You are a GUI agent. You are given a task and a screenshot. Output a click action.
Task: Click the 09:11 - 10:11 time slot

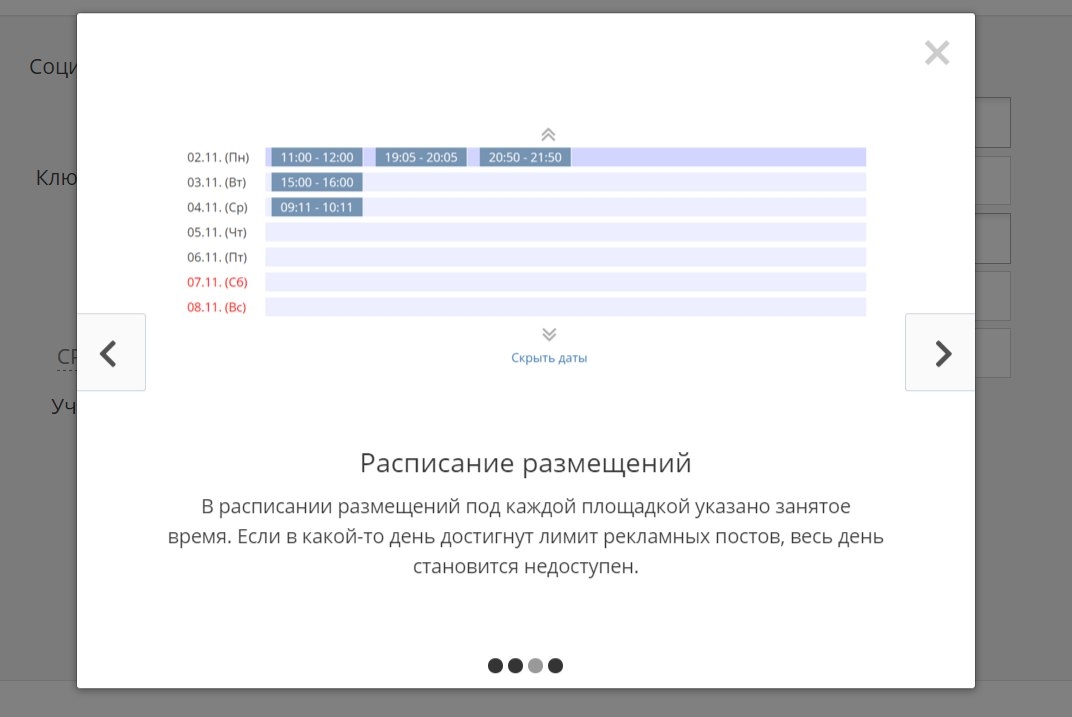(317, 207)
